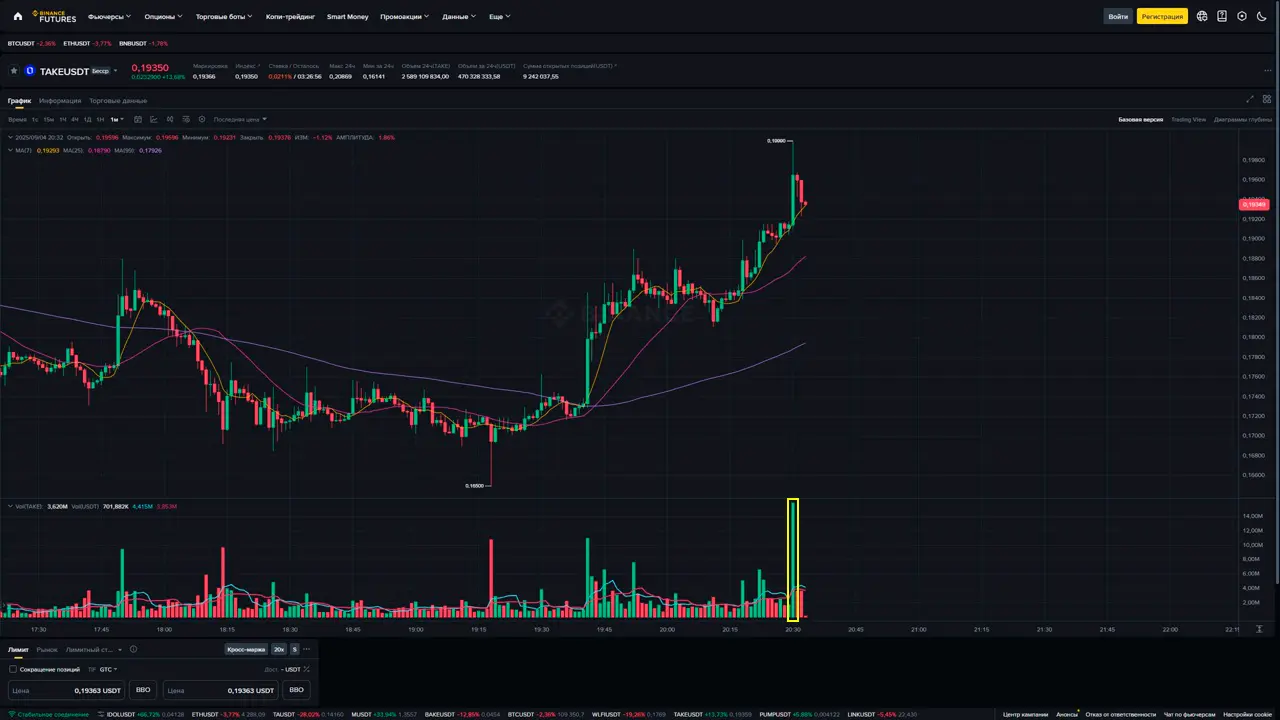Switch to the Информация tab
The height and width of the screenshot is (720, 1280).
tap(61, 100)
